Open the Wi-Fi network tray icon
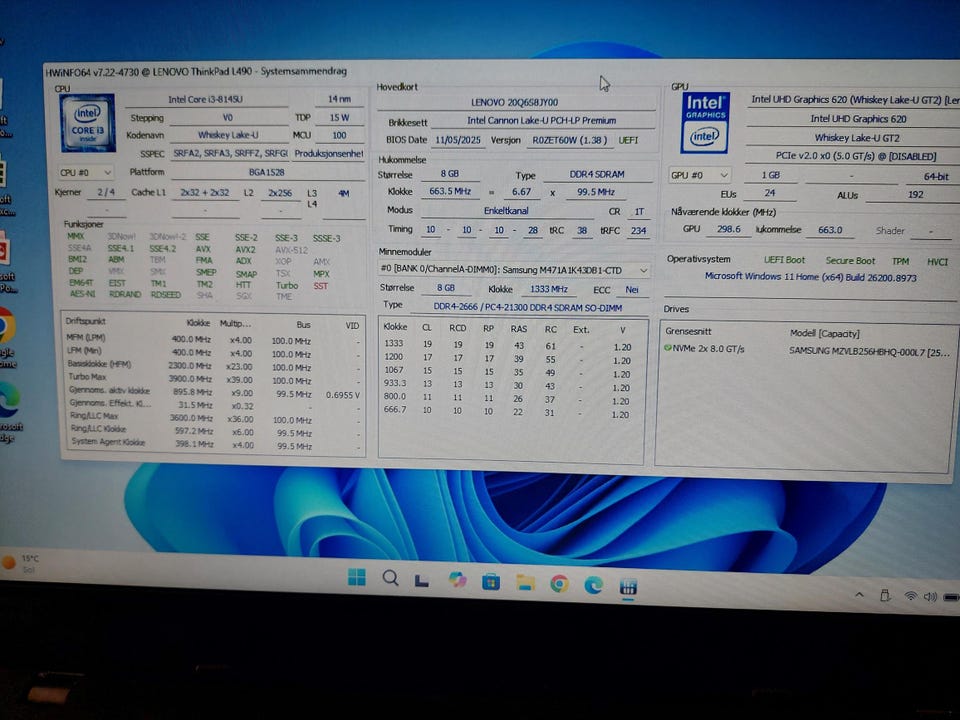The height and width of the screenshot is (720, 960). [911, 596]
